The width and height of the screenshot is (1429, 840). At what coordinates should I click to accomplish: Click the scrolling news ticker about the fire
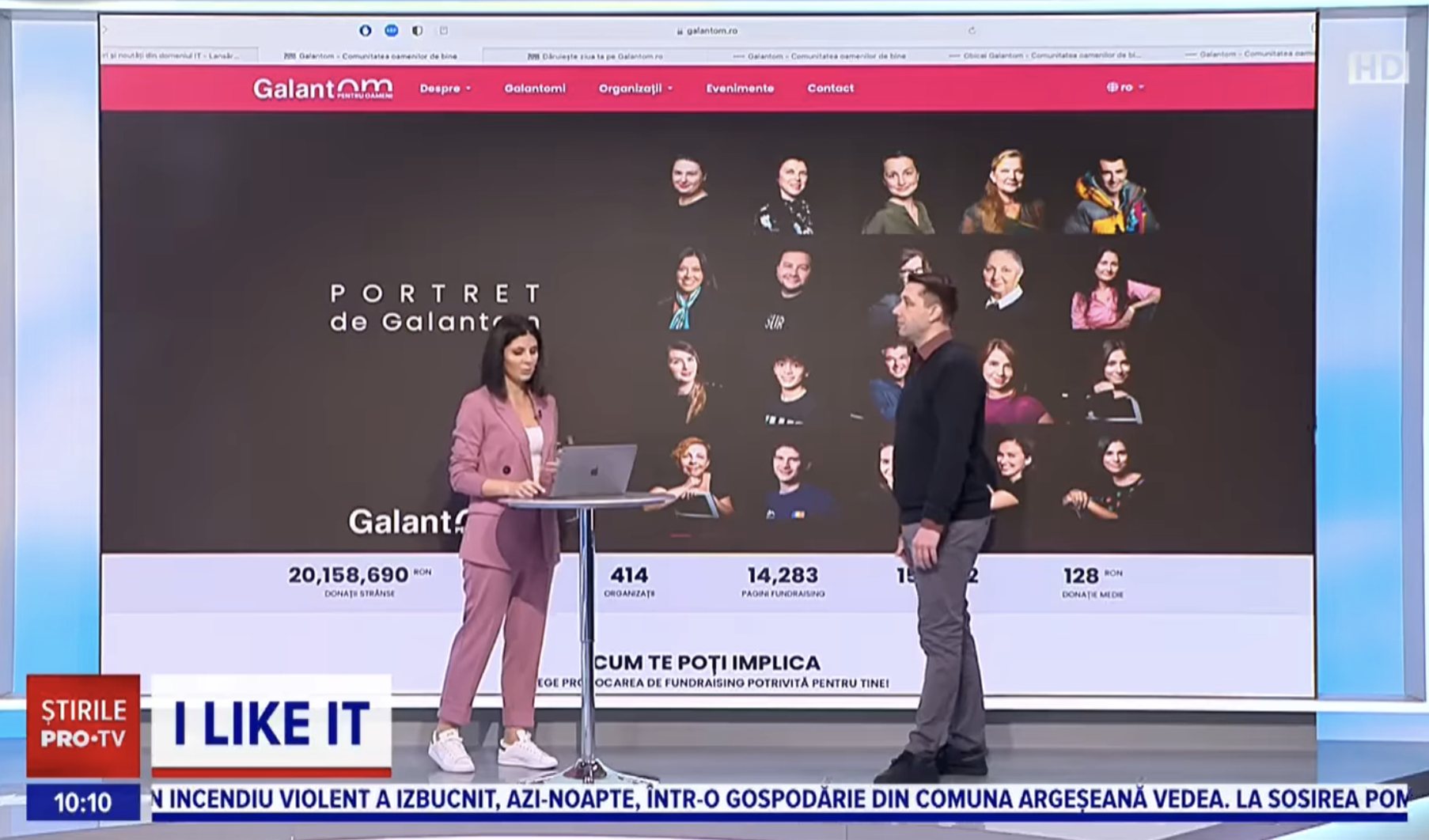coord(779,799)
